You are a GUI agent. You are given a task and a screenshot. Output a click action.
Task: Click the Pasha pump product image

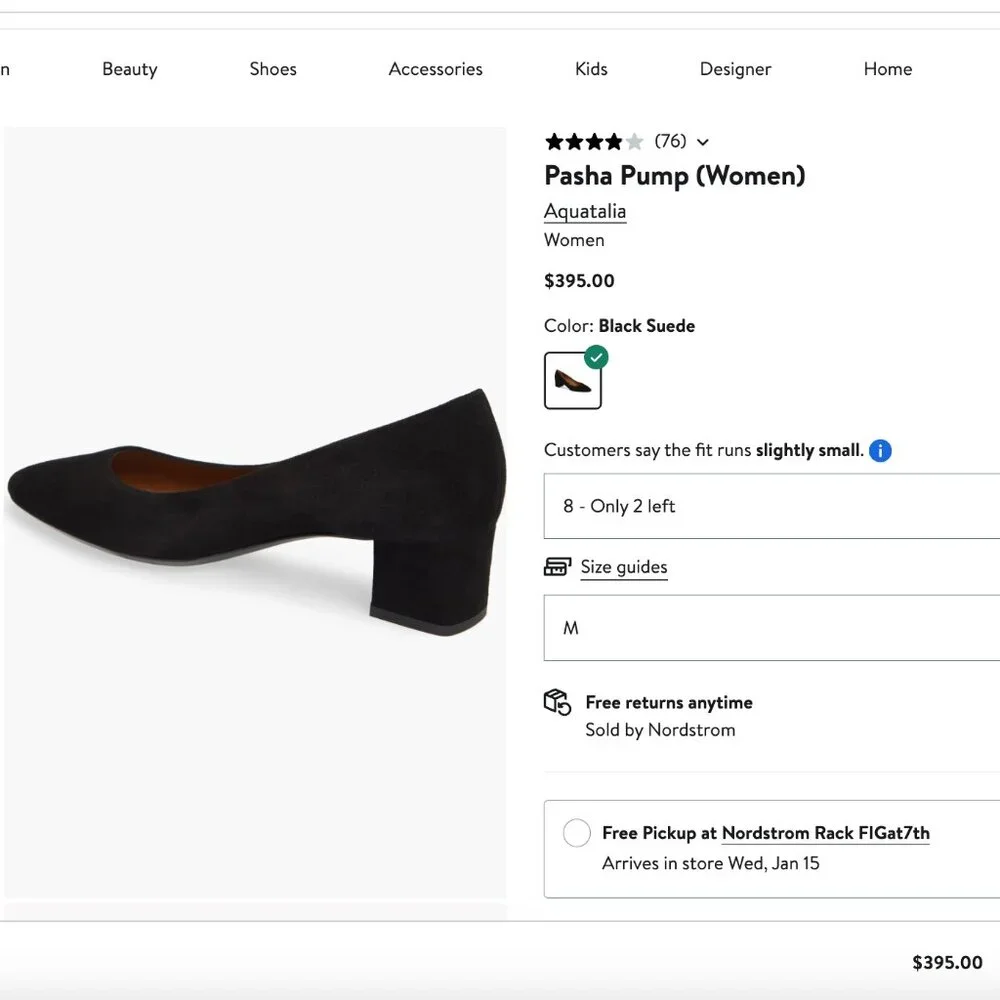point(255,513)
